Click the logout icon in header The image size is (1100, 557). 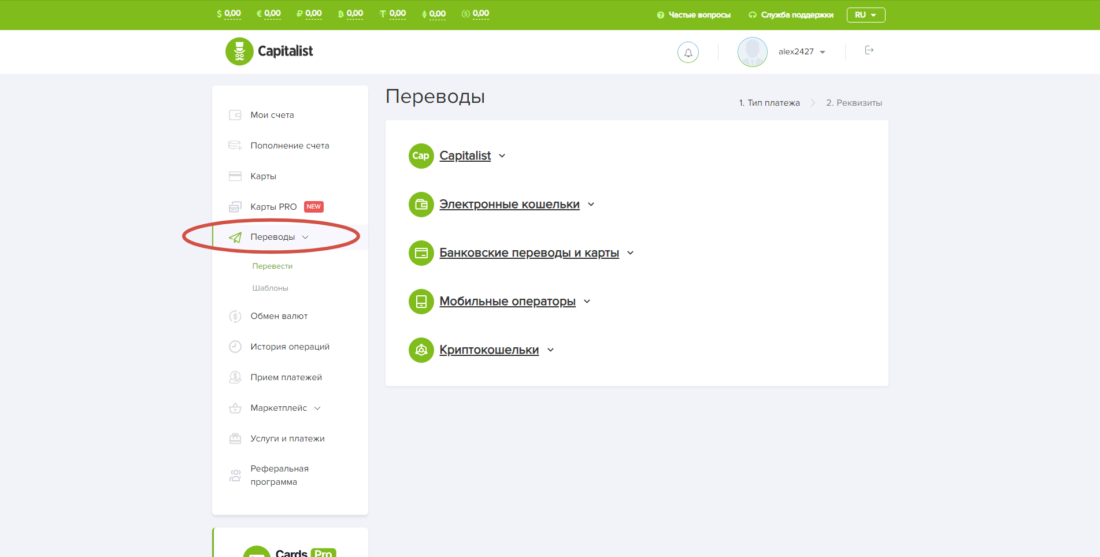(x=869, y=50)
